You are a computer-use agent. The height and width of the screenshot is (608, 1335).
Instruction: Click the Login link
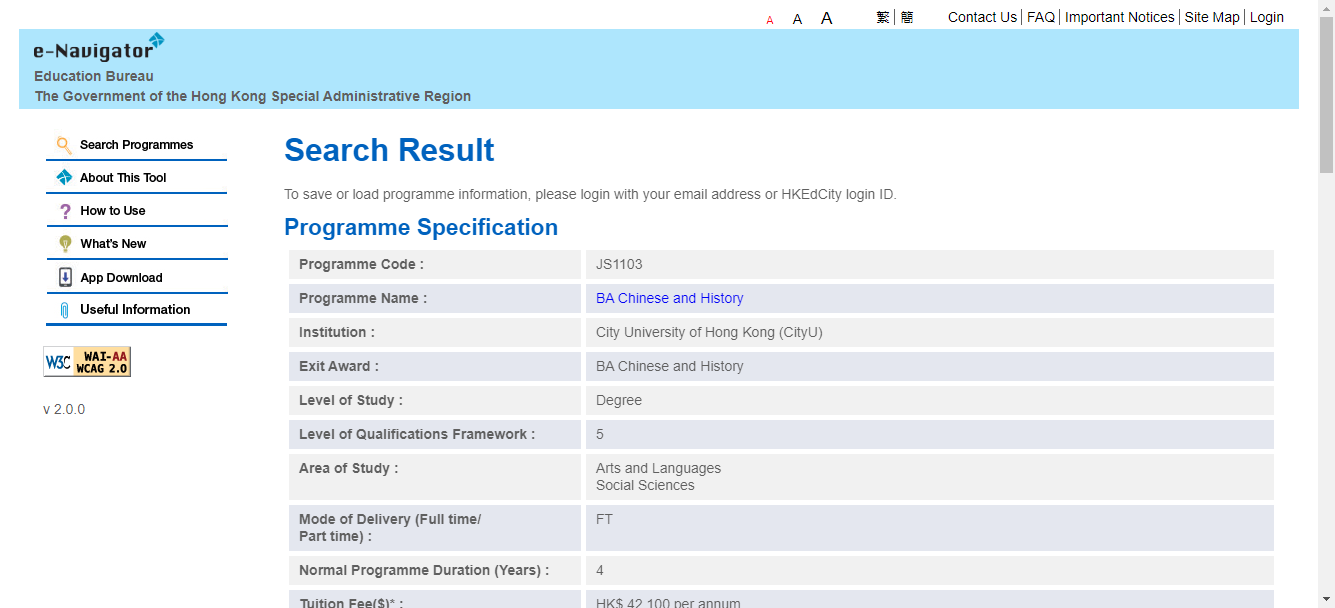(x=1267, y=17)
